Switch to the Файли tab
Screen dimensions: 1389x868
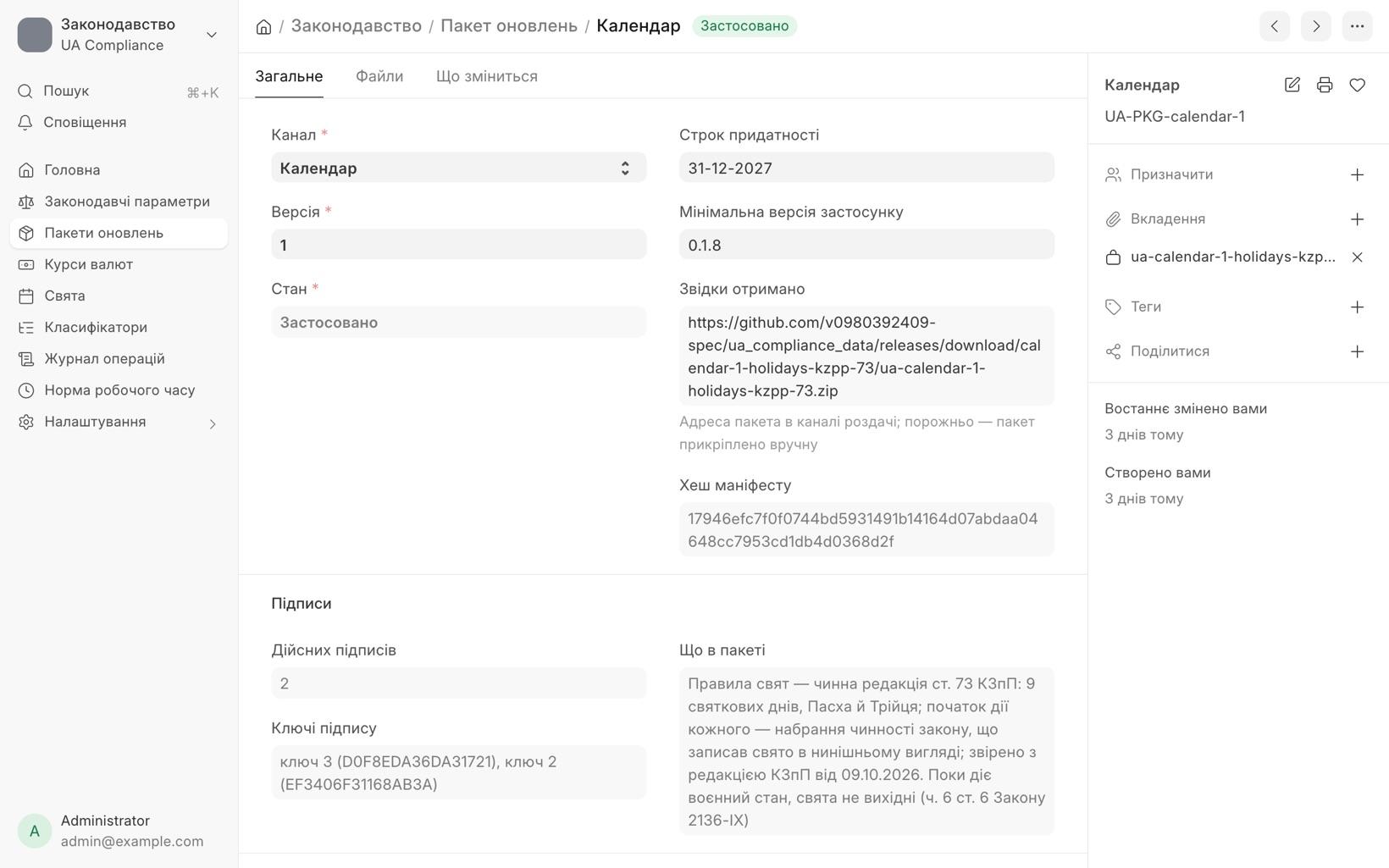pos(379,76)
